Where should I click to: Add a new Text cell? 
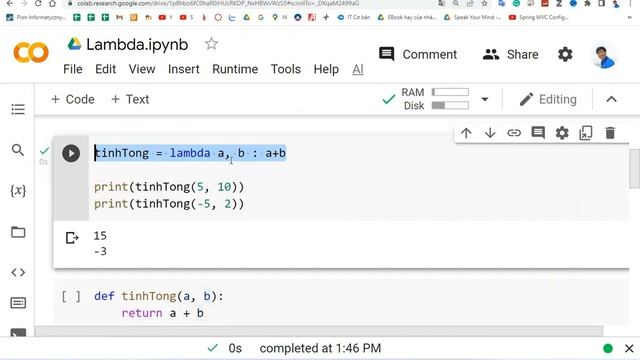pyautogui.click(x=130, y=99)
